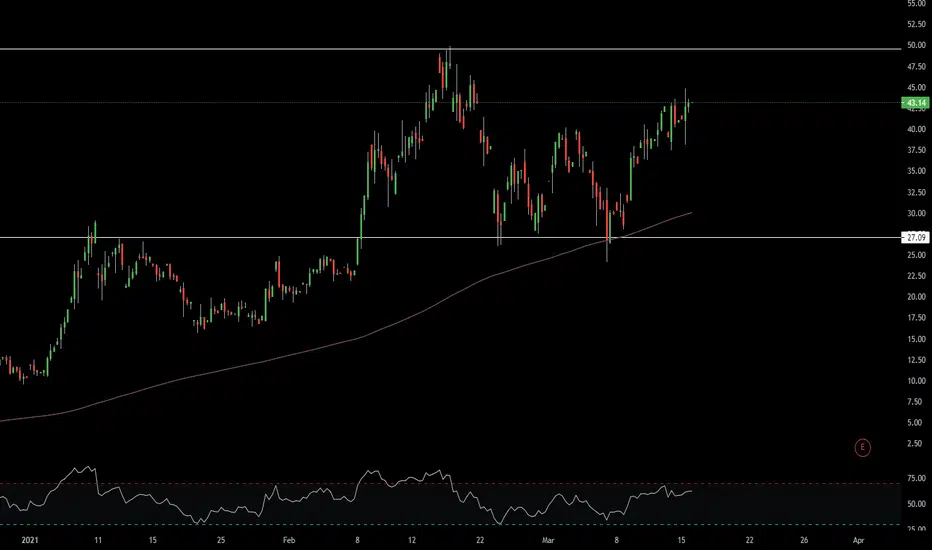The image size is (932, 550).
Task: Select the green 43.14 current price label
Action: [x=915, y=103]
